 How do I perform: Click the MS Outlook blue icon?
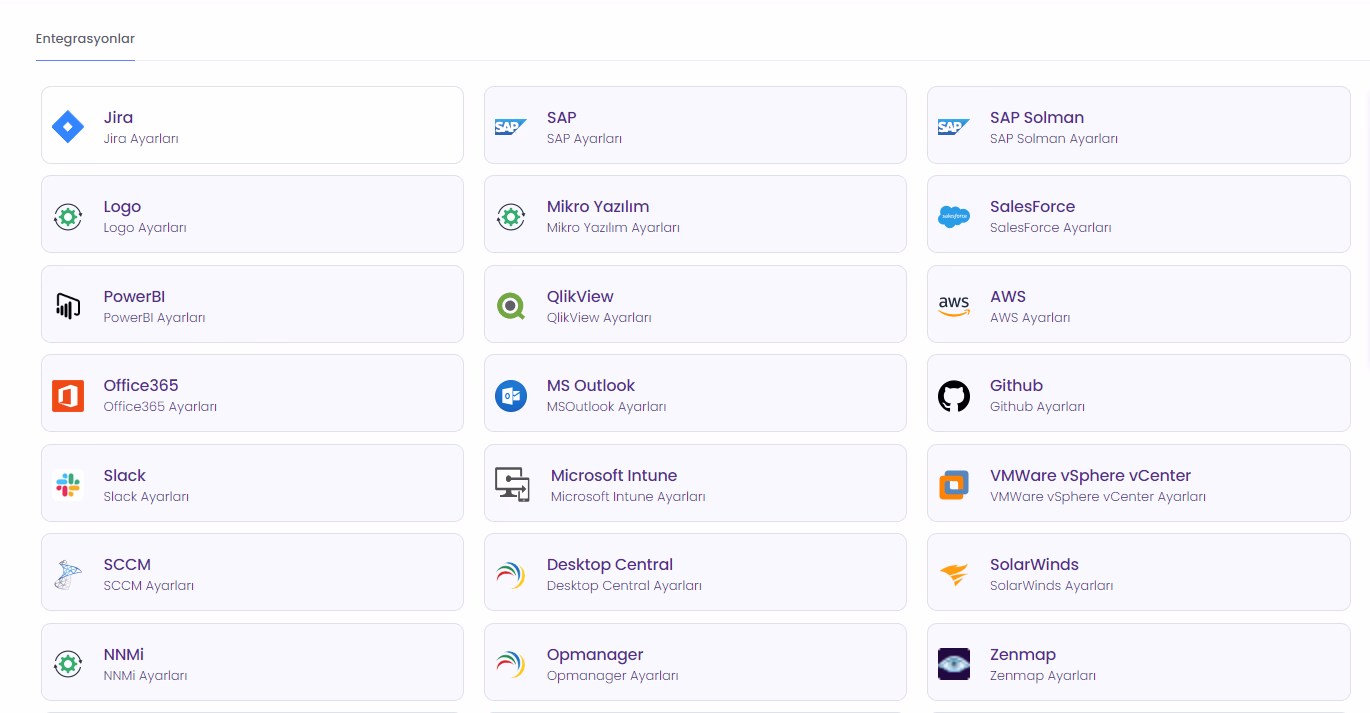point(511,395)
